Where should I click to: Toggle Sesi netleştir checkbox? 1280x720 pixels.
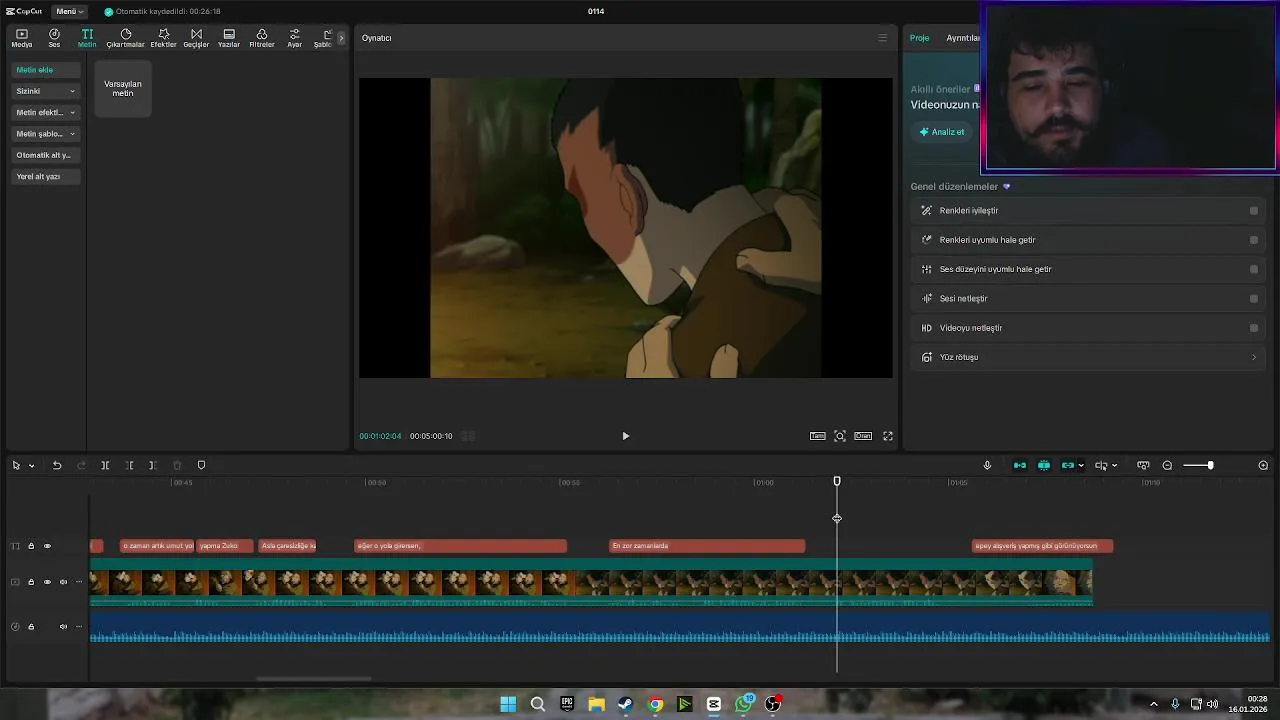coord(1254,298)
